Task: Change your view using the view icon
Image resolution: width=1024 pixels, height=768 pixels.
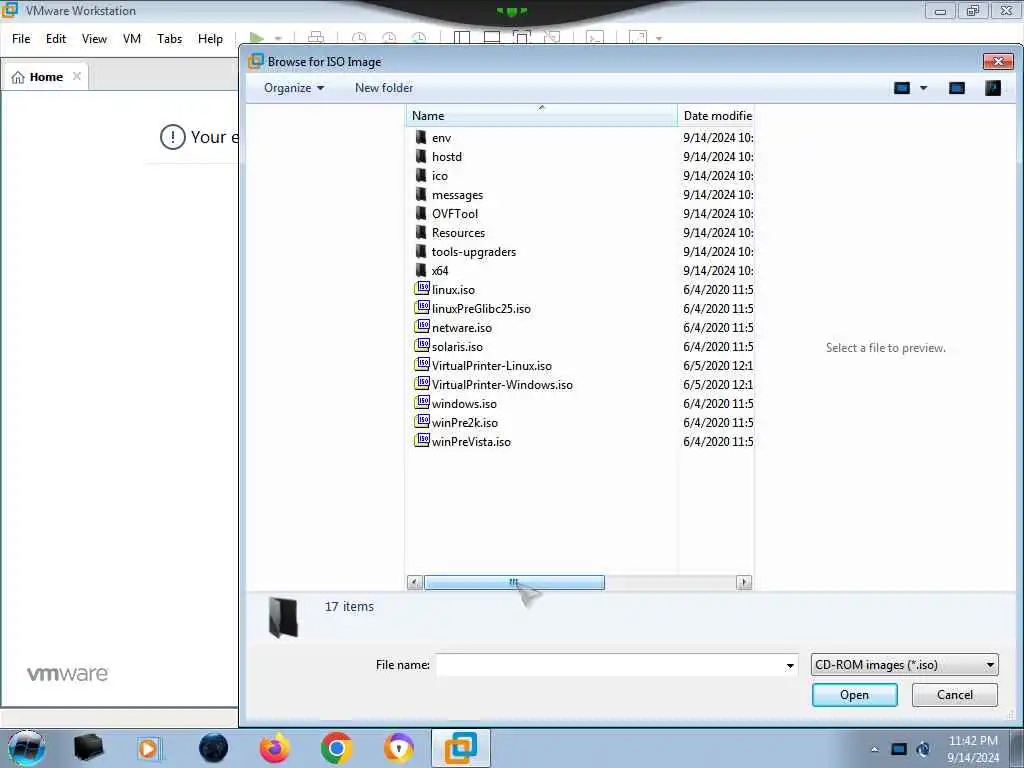Action: click(x=902, y=88)
